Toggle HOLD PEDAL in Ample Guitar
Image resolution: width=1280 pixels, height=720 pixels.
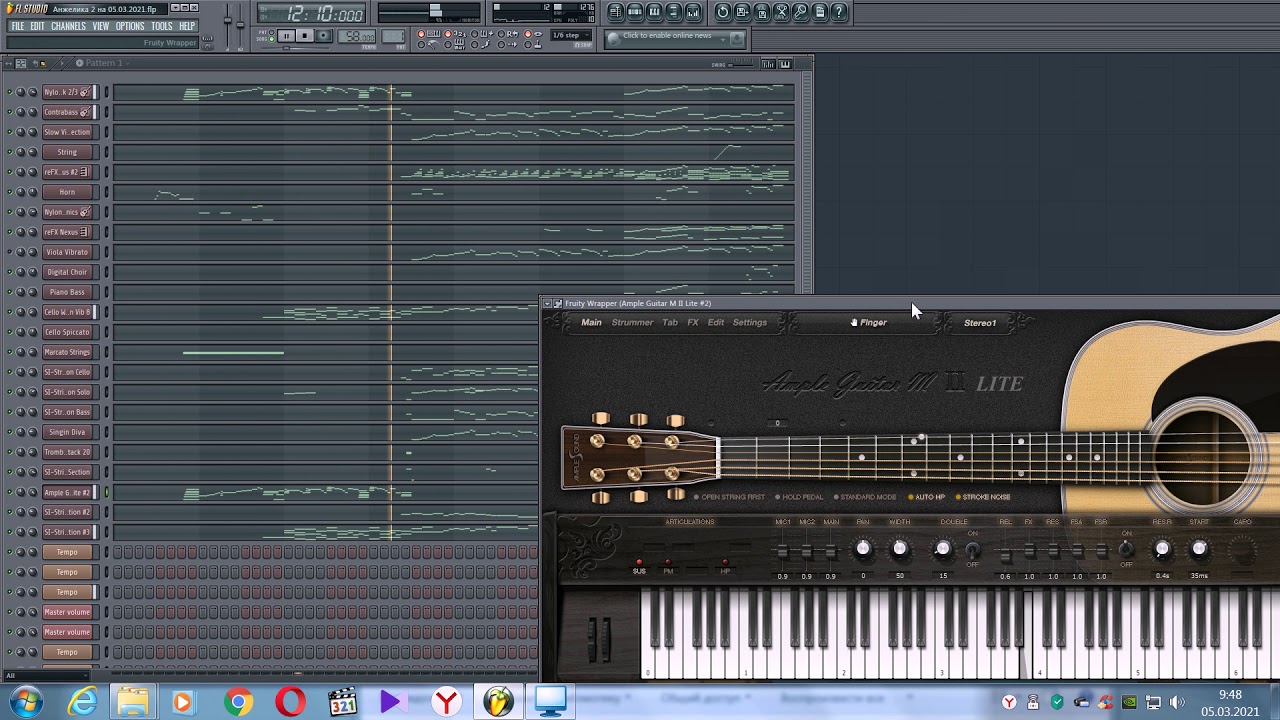pyautogui.click(x=799, y=497)
